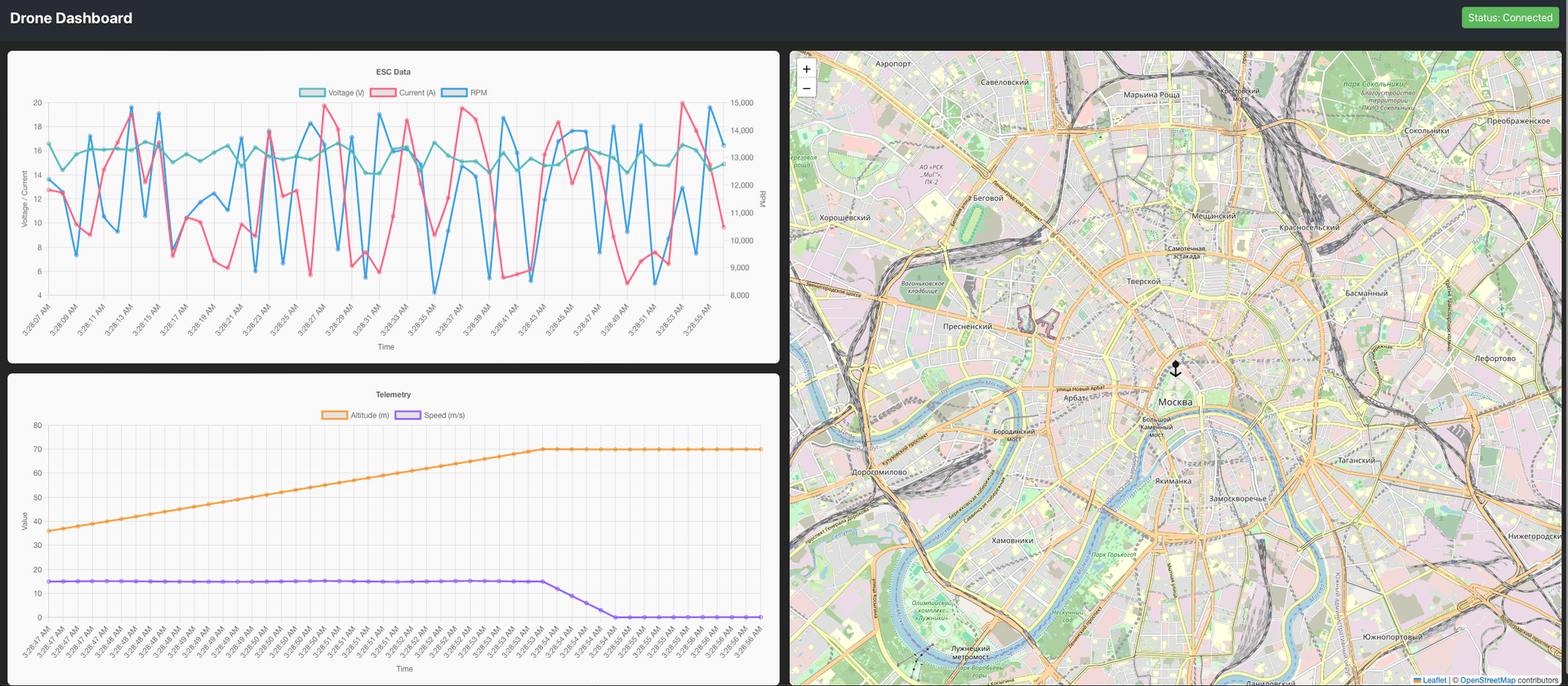Open the OpenStreetMap contributors link
This screenshot has width=1568, height=686.
pos(1487,679)
